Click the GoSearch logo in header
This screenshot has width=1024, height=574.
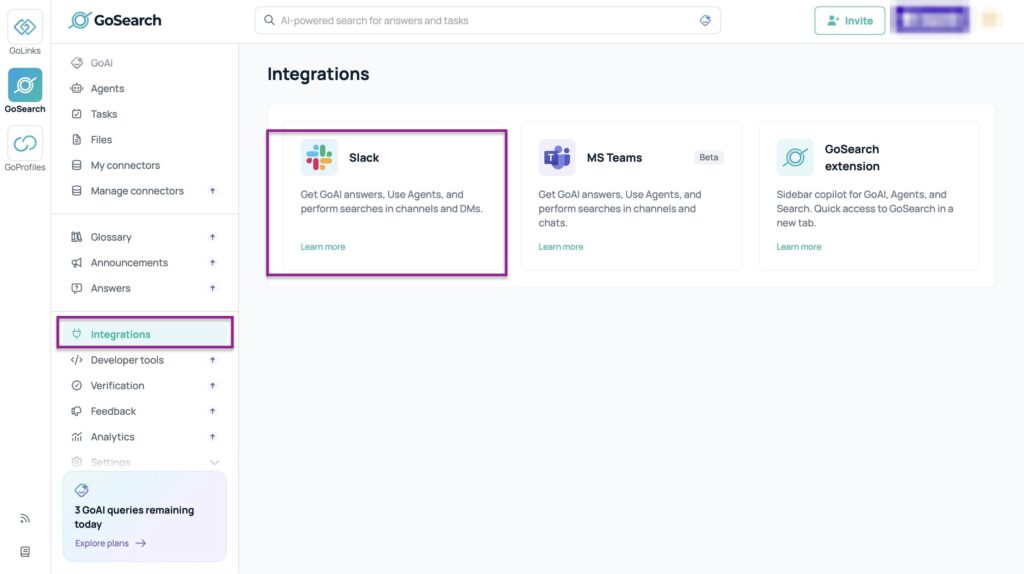(115, 20)
